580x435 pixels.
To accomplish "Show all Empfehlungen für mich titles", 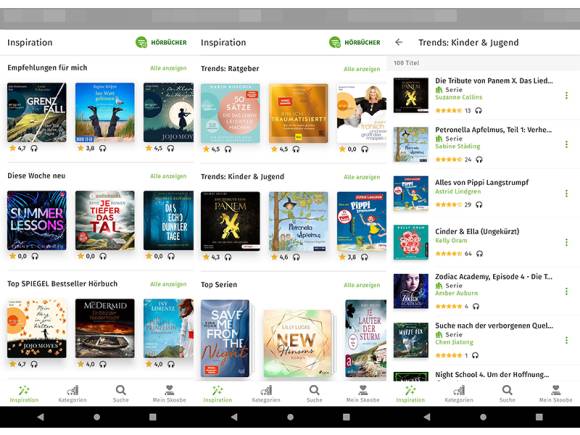I will pos(168,68).
